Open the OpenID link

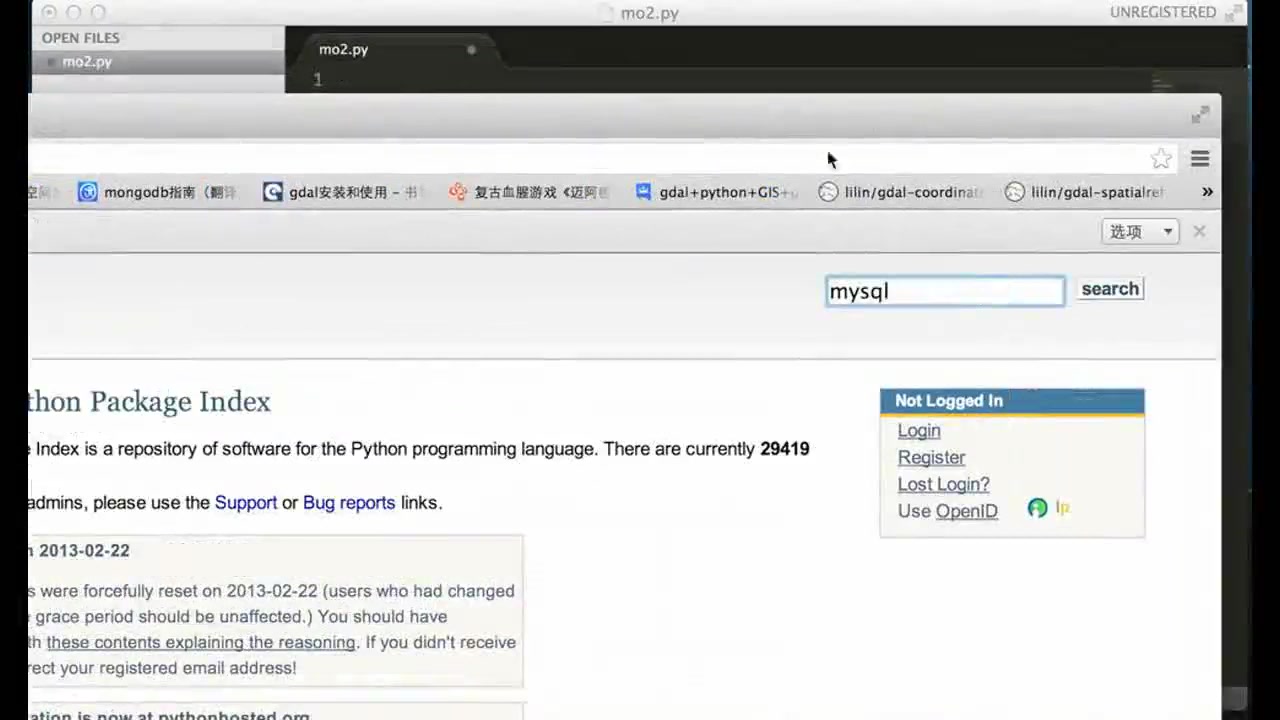click(967, 512)
